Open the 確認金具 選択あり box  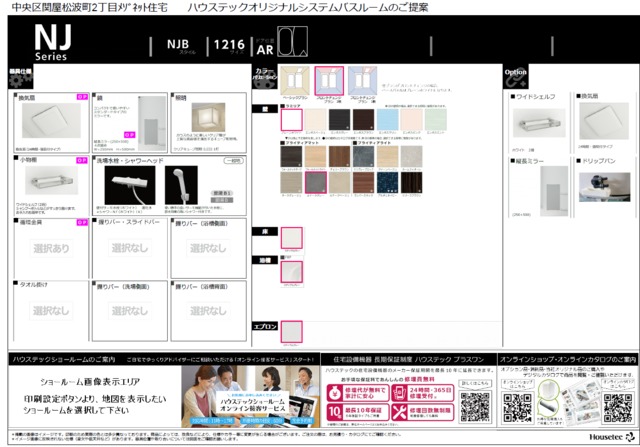51,248
